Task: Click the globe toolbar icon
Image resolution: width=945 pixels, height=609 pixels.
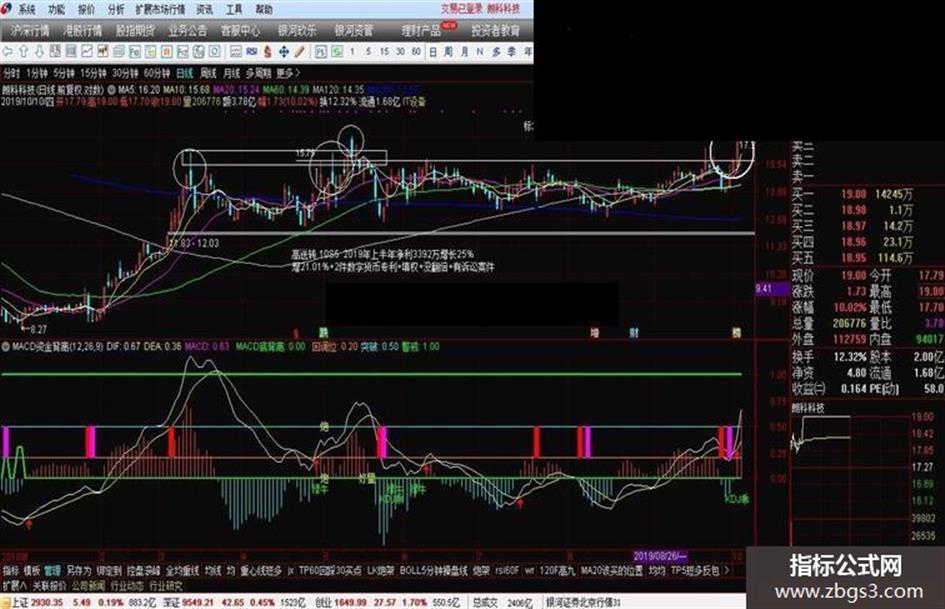Action: [198, 52]
